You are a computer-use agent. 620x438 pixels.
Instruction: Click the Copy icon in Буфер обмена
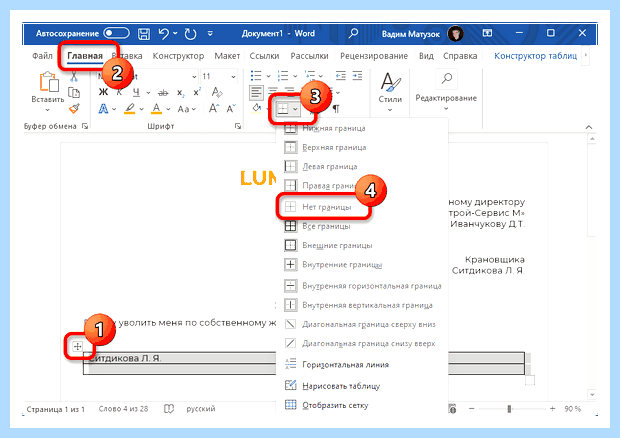pyautogui.click(x=74, y=93)
